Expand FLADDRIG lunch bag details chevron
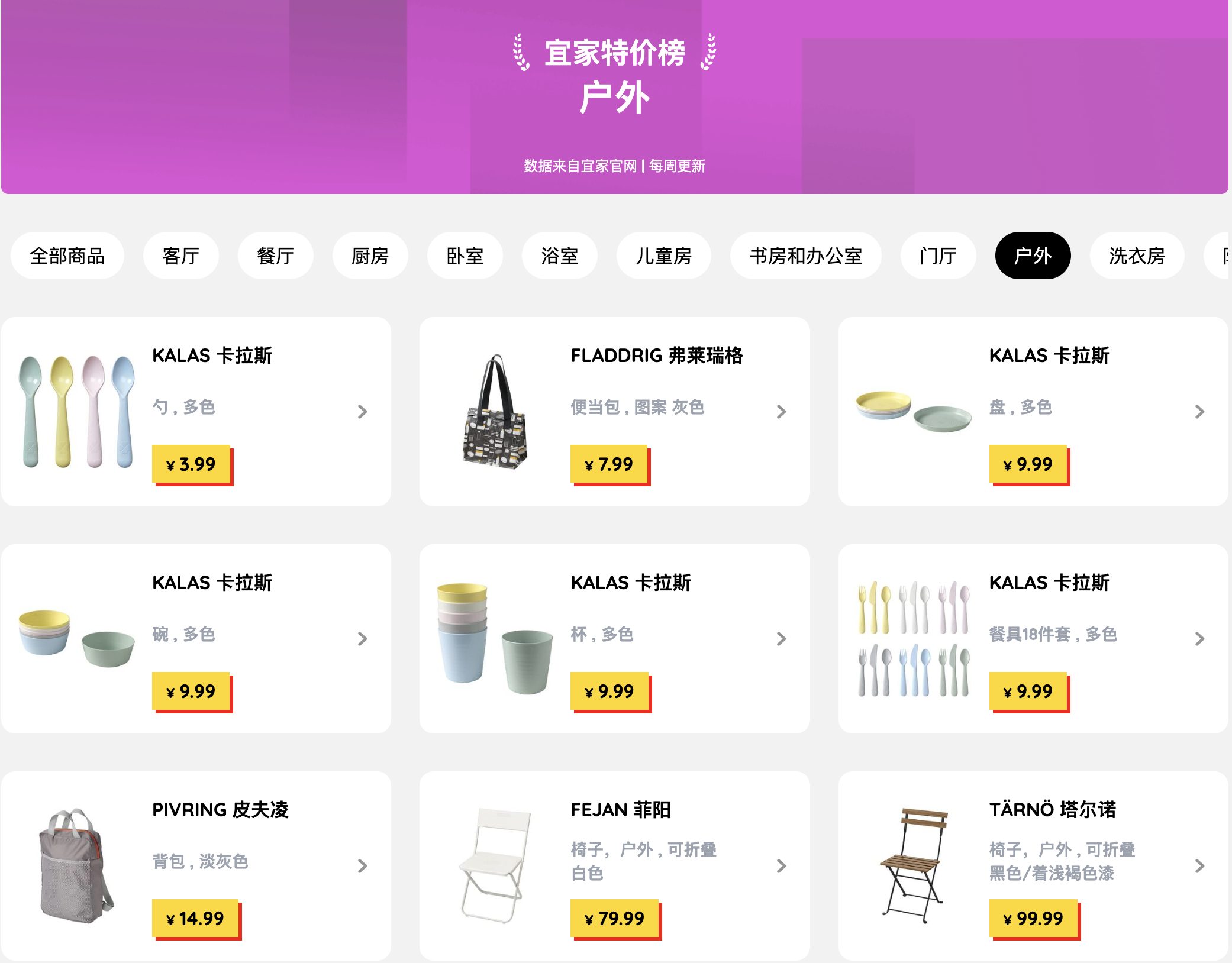1232x963 pixels. (781, 412)
